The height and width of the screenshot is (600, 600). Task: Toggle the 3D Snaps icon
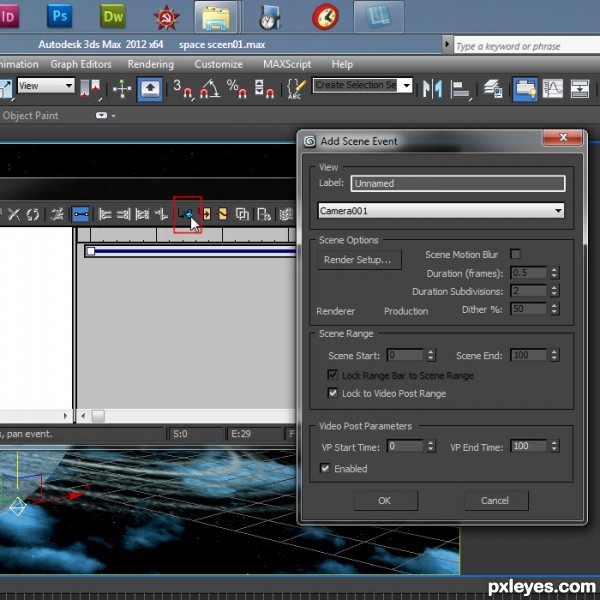pyautogui.click(x=183, y=89)
